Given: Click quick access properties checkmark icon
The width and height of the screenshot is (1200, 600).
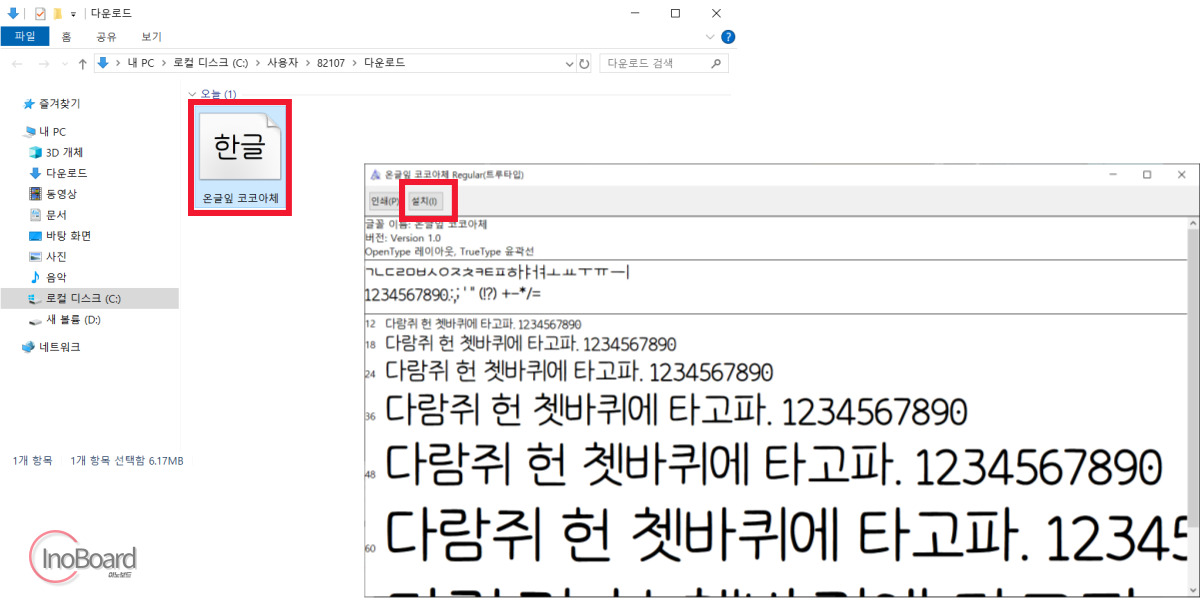Looking at the screenshot, I should click(40, 13).
